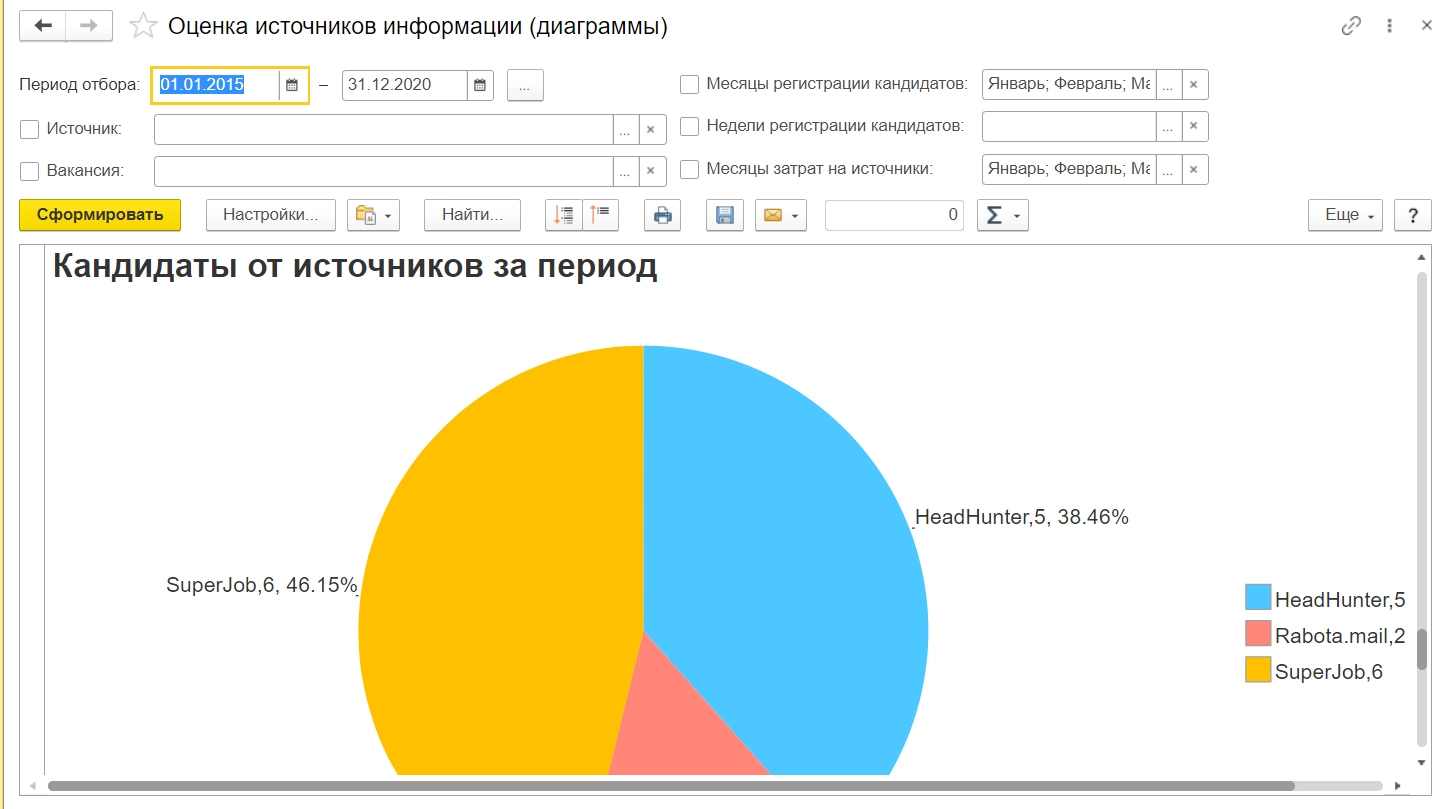Open calendar for start date 01.01.2015
This screenshot has width=1455, height=809.
(x=292, y=85)
